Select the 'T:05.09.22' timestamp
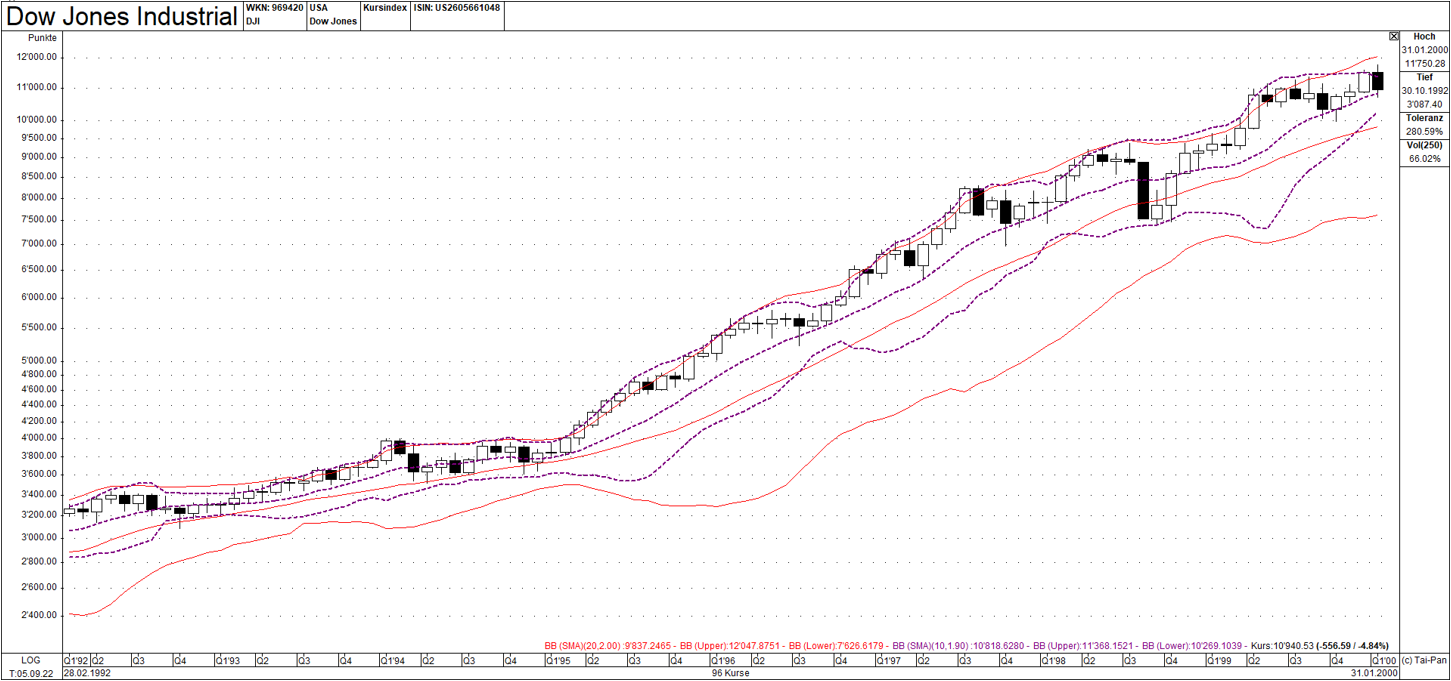This screenshot has height=681, width=1451. pos(30,673)
